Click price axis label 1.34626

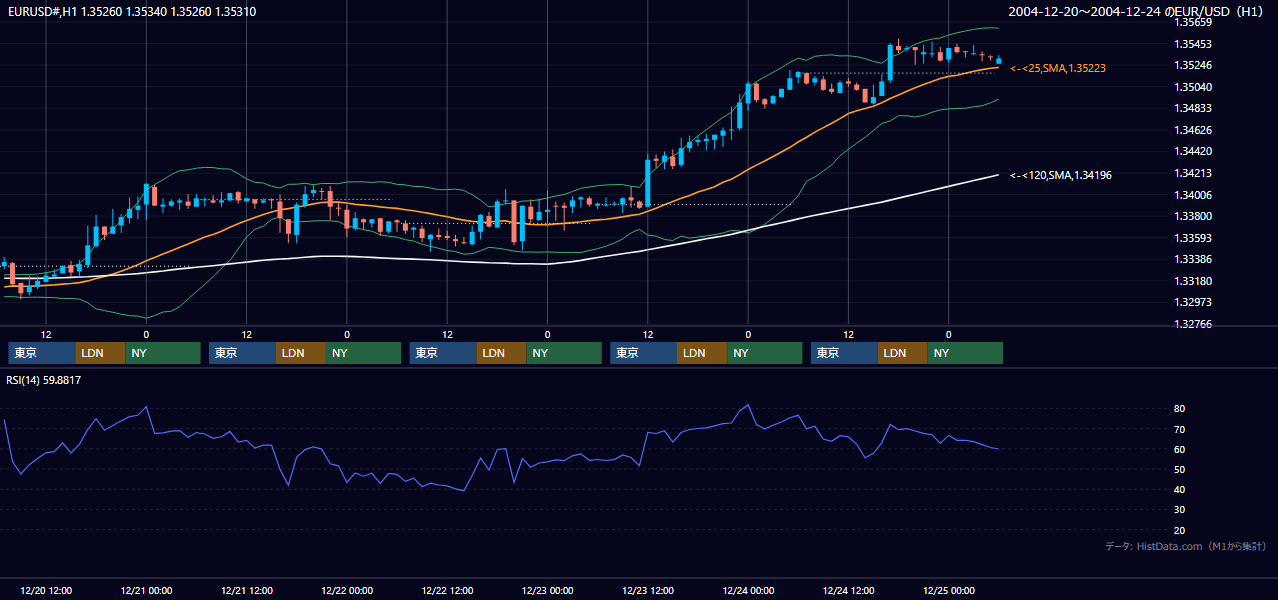[1193, 130]
